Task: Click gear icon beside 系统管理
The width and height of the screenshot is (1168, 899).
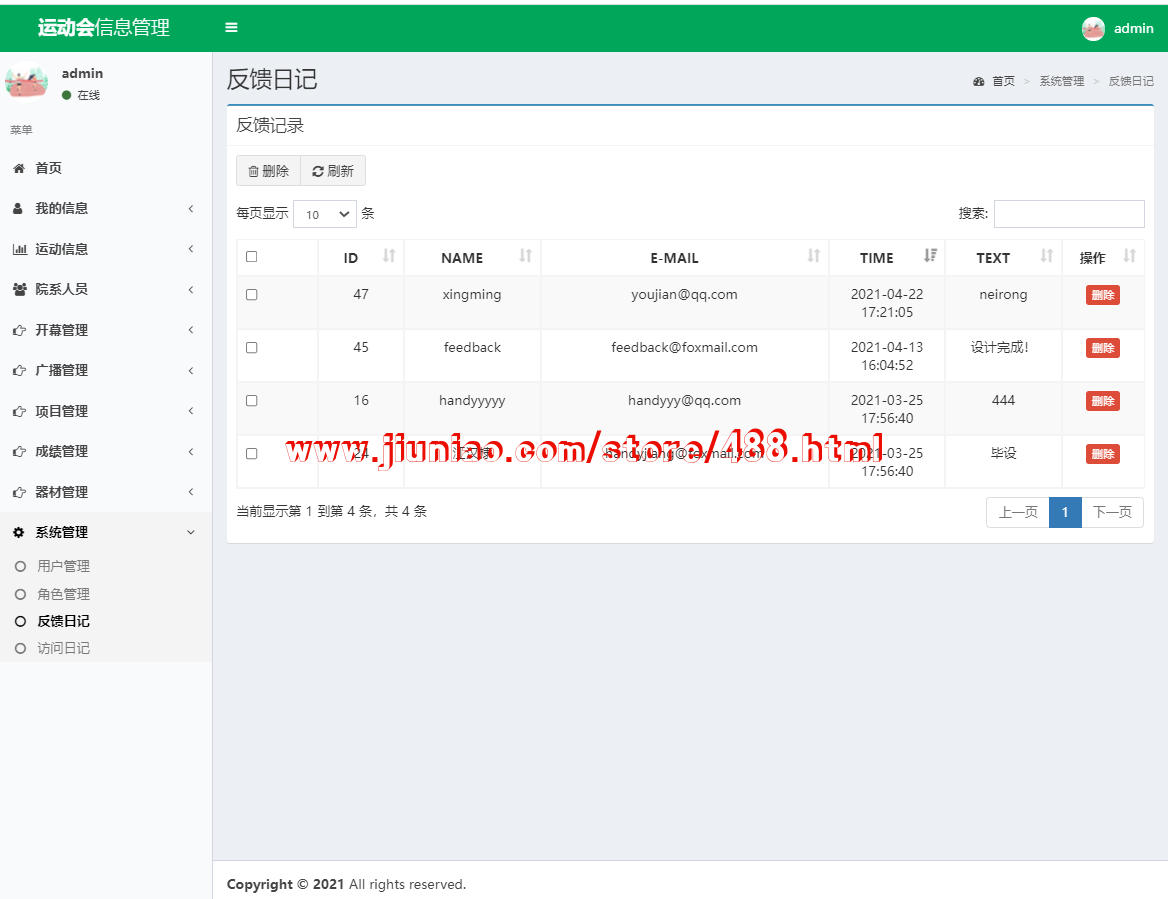Action: point(19,533)
